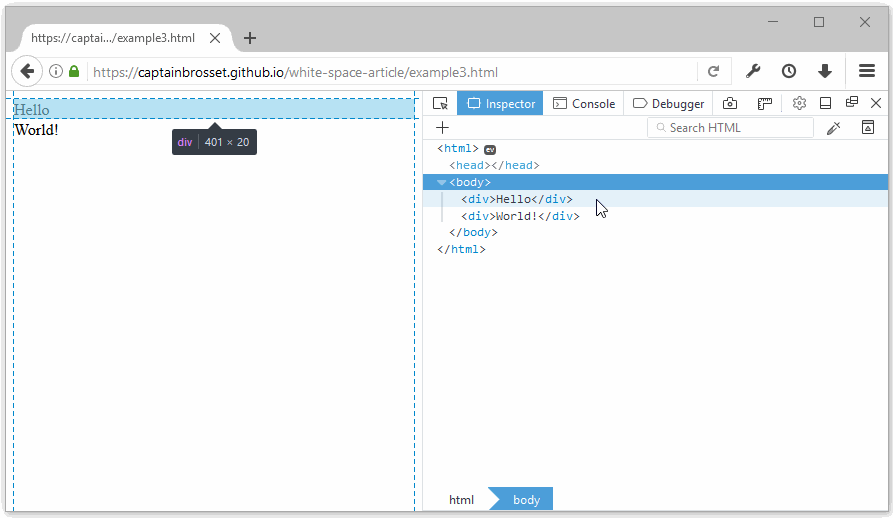This screenshot has width=893, height=518.
Task: Toggle the green padlock site info
Action: [74, 72]
